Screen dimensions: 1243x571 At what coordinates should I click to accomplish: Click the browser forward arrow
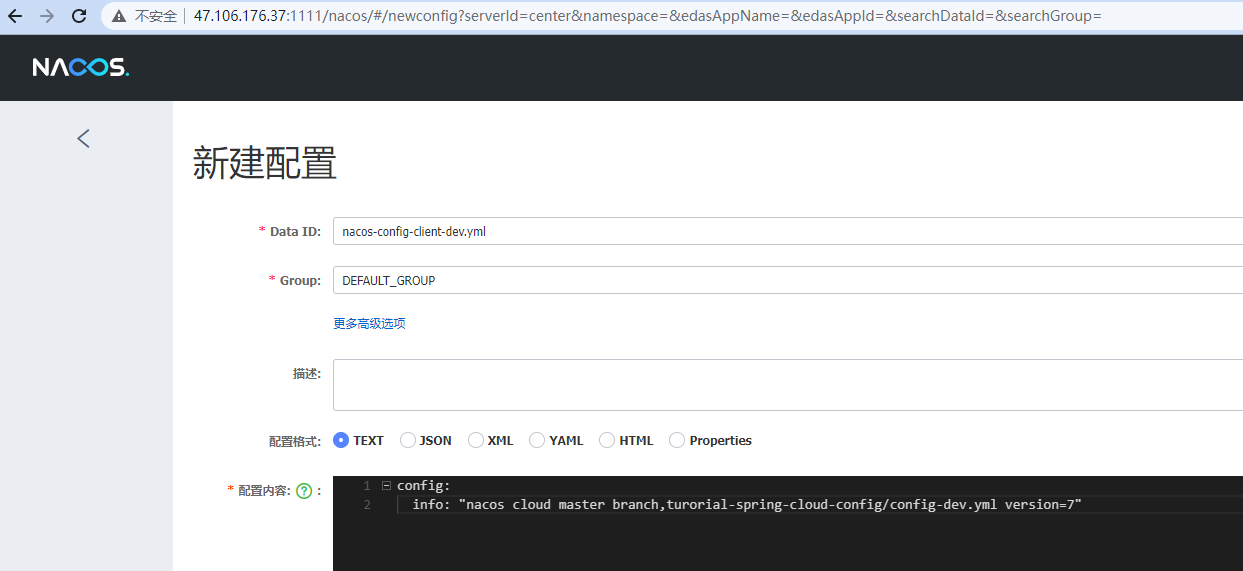(x=46, y=16)
